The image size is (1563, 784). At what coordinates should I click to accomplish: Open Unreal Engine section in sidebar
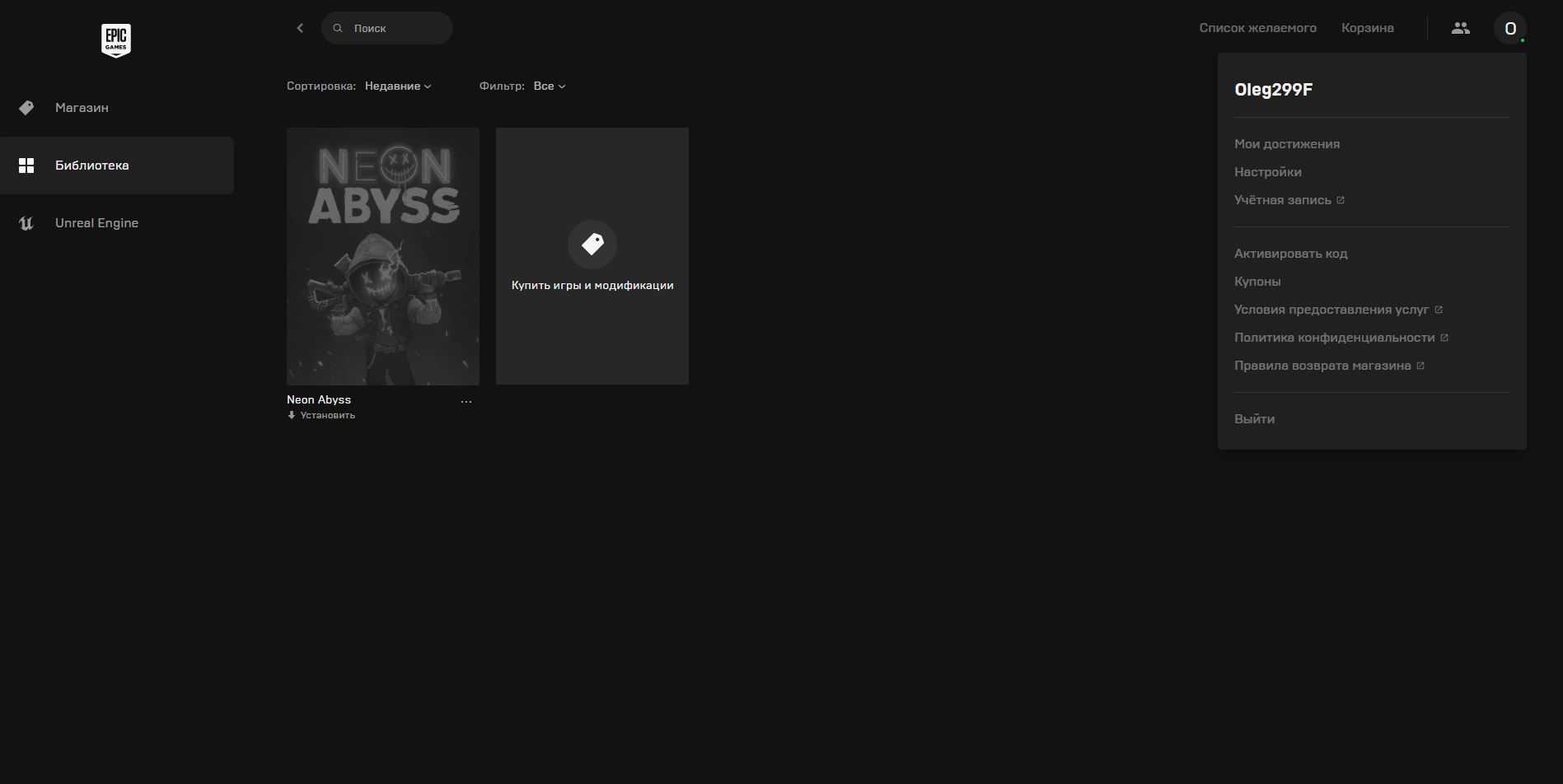coord(117,223)
